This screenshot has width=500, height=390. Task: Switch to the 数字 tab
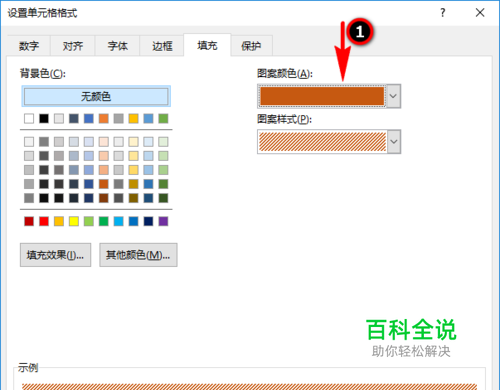pos(29,46)
